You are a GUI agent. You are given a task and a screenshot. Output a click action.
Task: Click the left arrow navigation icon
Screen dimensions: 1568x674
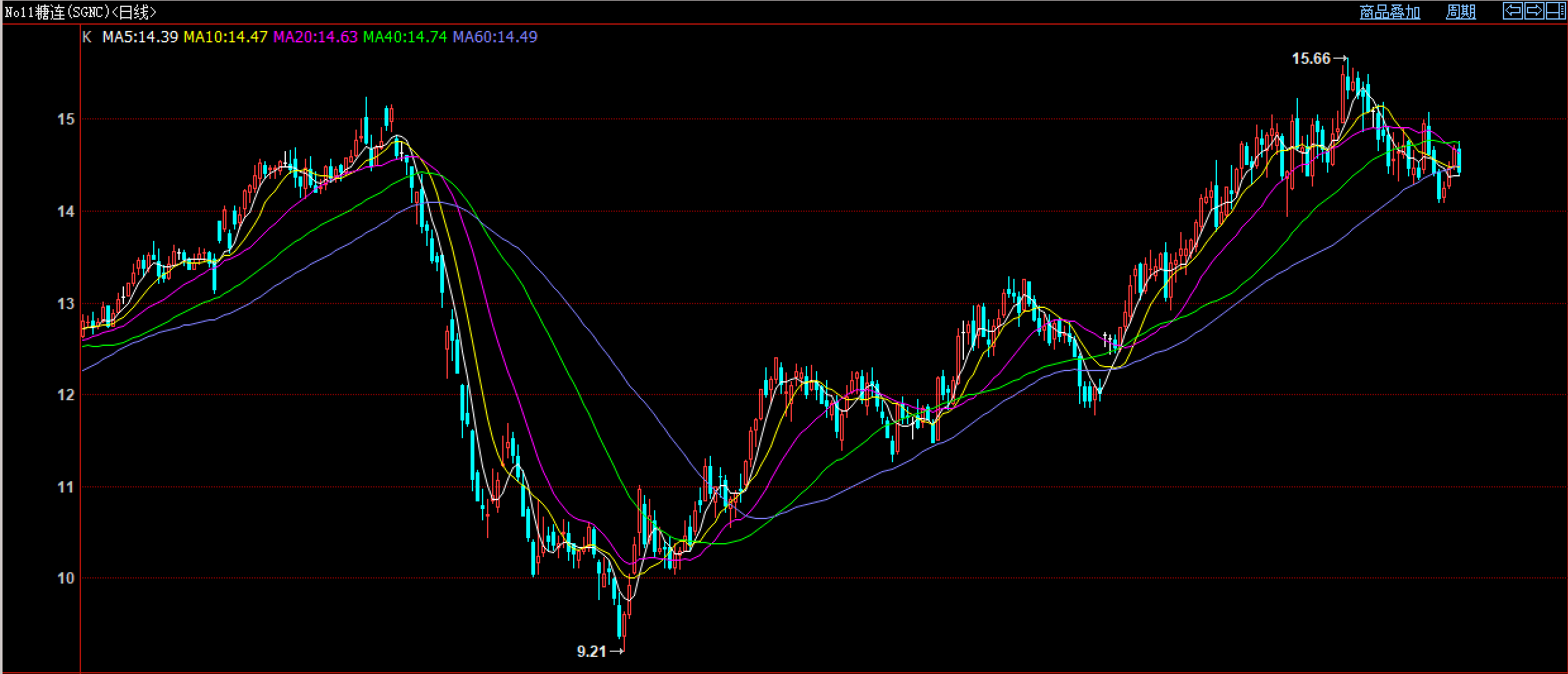pos(1513,11)
